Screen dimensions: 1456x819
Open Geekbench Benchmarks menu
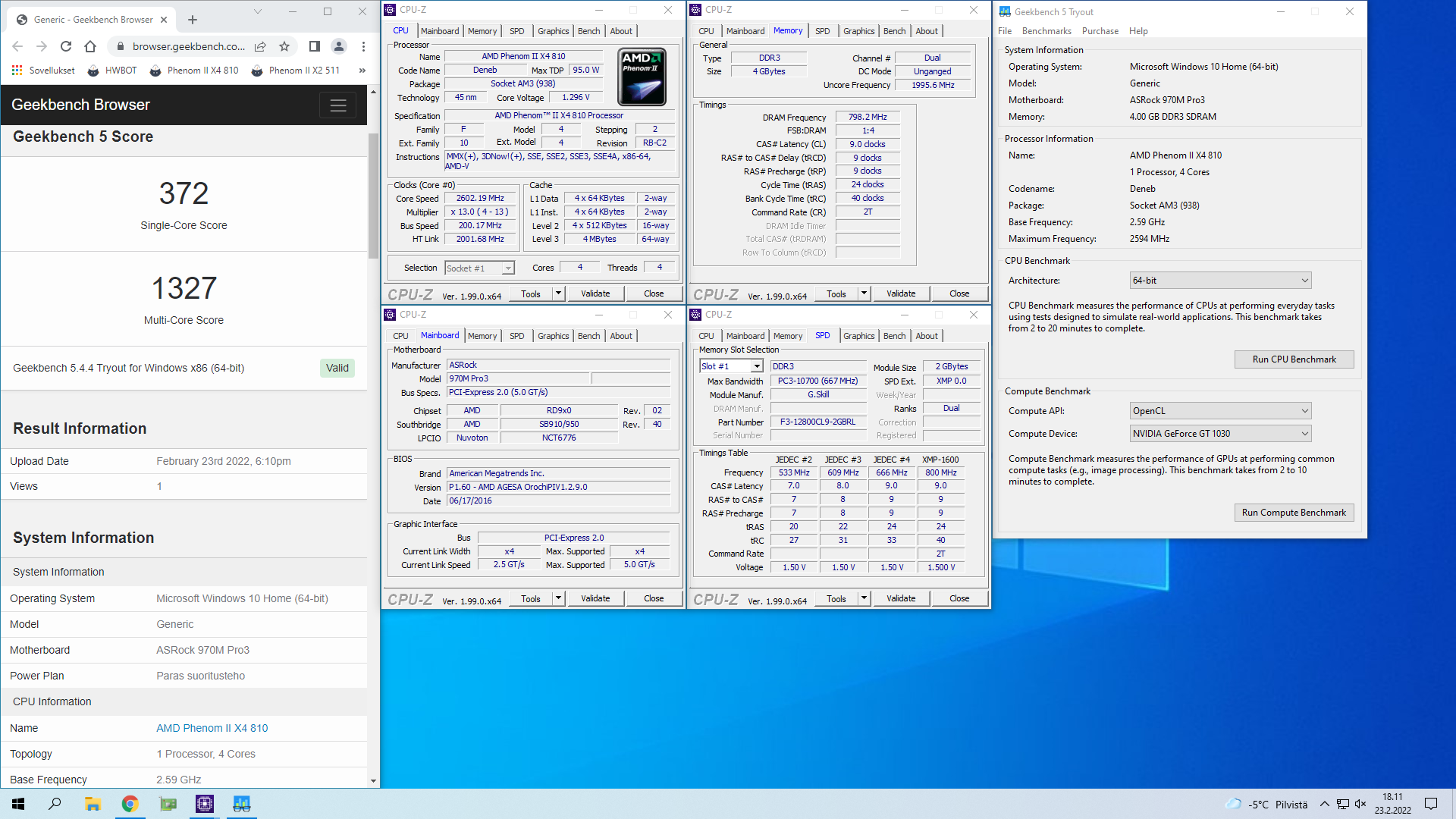click(1046, 31)
